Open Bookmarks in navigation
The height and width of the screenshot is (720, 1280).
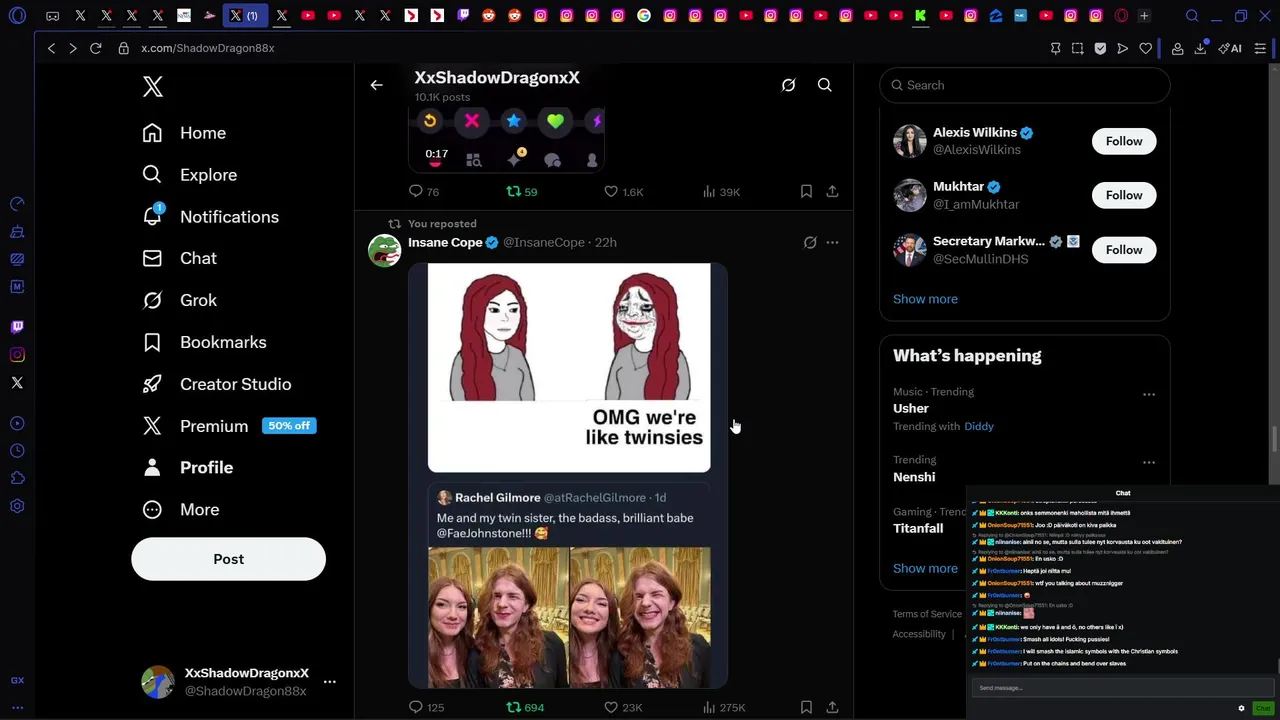pyautogui.click(x=204, y=342)
